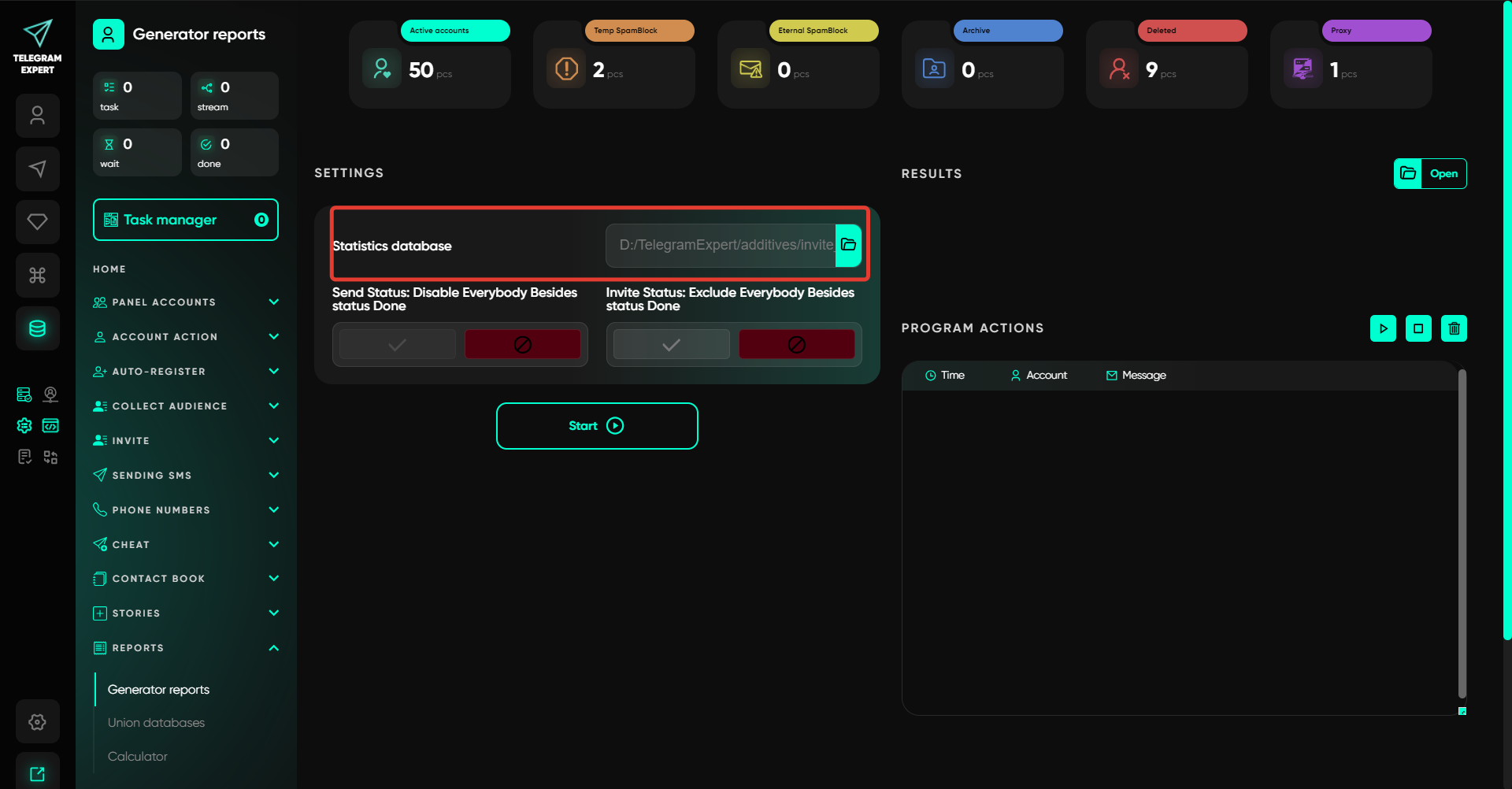1512x789 pixels.
Task: Open the Task manager
Action: [x=186, y=220]
